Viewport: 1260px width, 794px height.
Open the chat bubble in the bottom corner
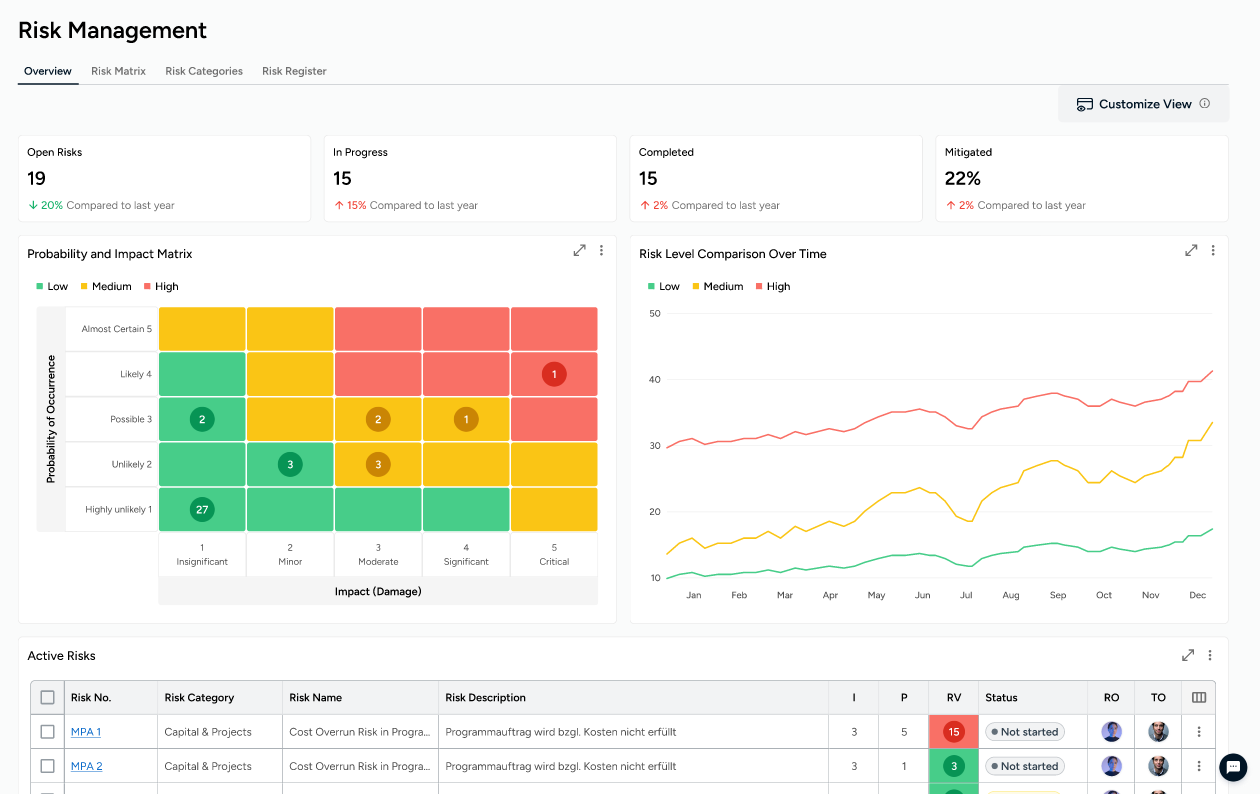pyautogui.click(x=1232, y=767)
